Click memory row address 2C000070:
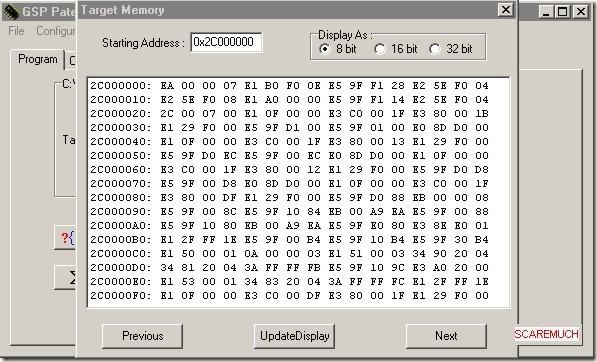597x362 pixels. [121, 183]
